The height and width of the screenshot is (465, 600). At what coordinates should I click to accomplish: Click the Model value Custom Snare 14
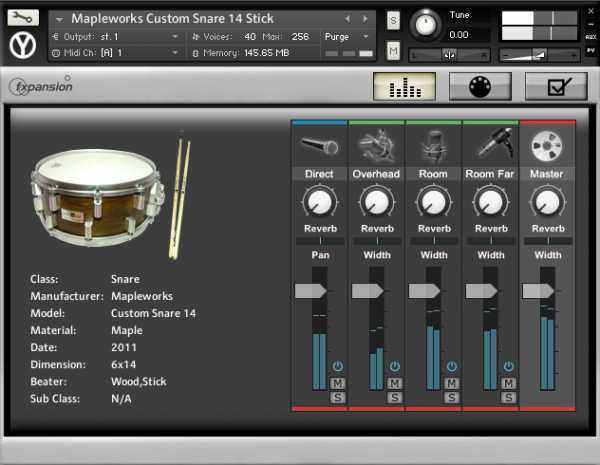153,313
